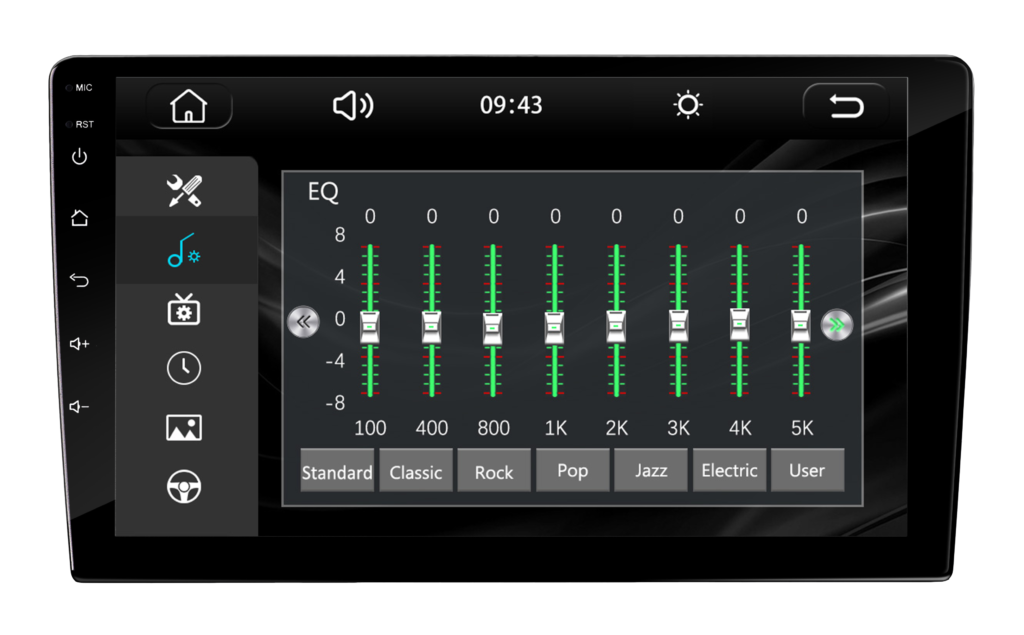The width and height of the screenshot is (1024, 635).
Task: Open volume speaker control
Action: coord(353,105)
